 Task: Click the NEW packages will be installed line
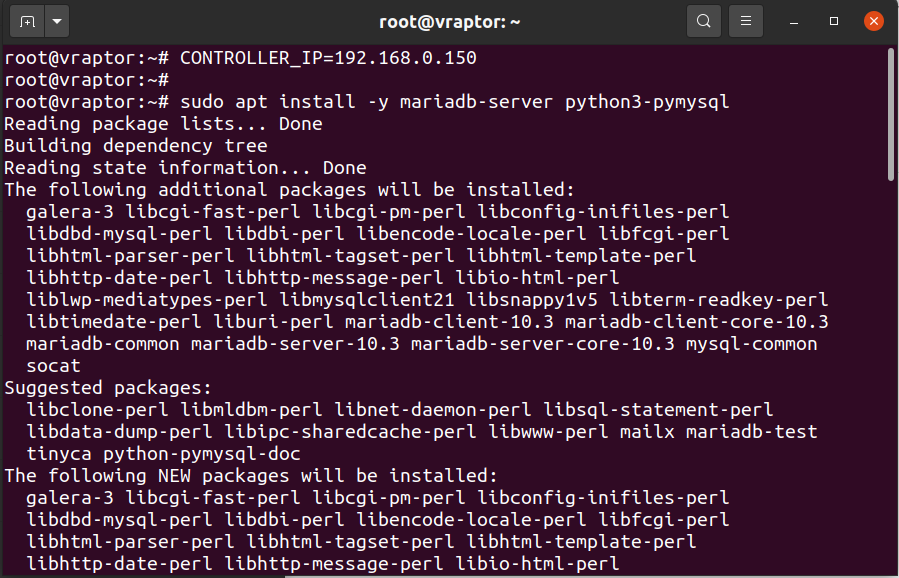click(x=251, y=476)
